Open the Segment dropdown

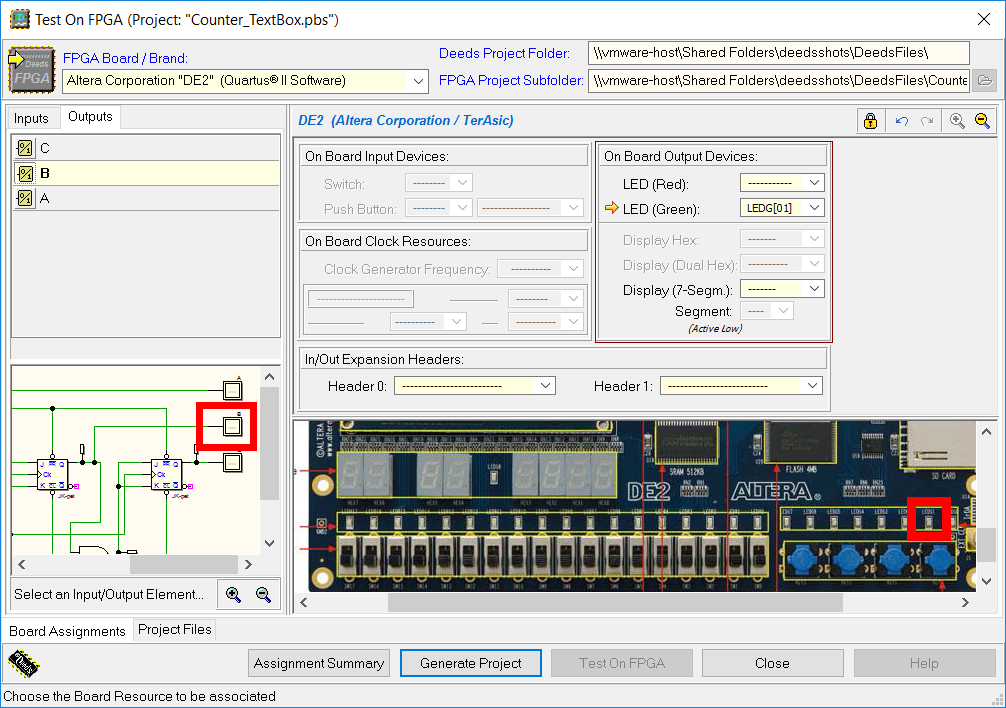[783, 311]
